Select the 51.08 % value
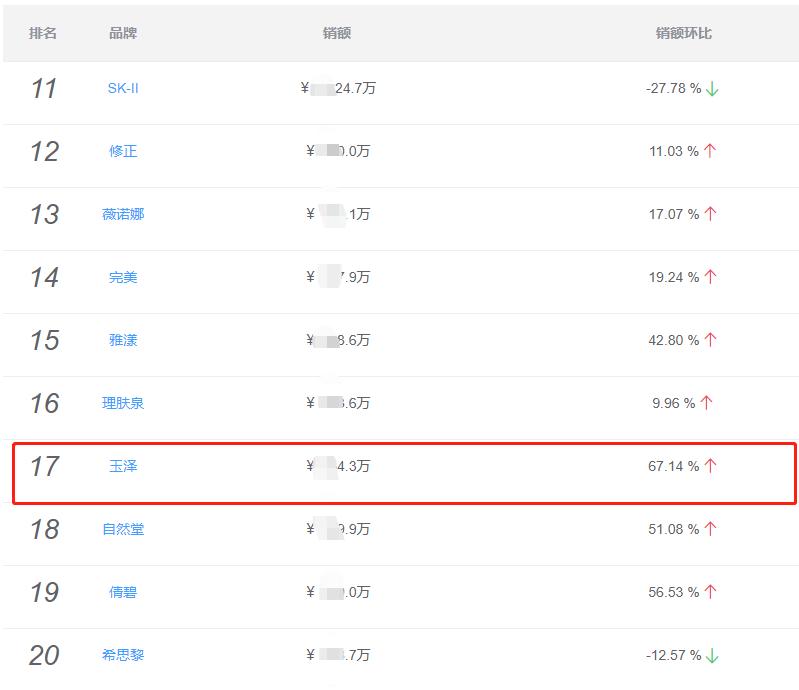 click(x=674, y=529)
